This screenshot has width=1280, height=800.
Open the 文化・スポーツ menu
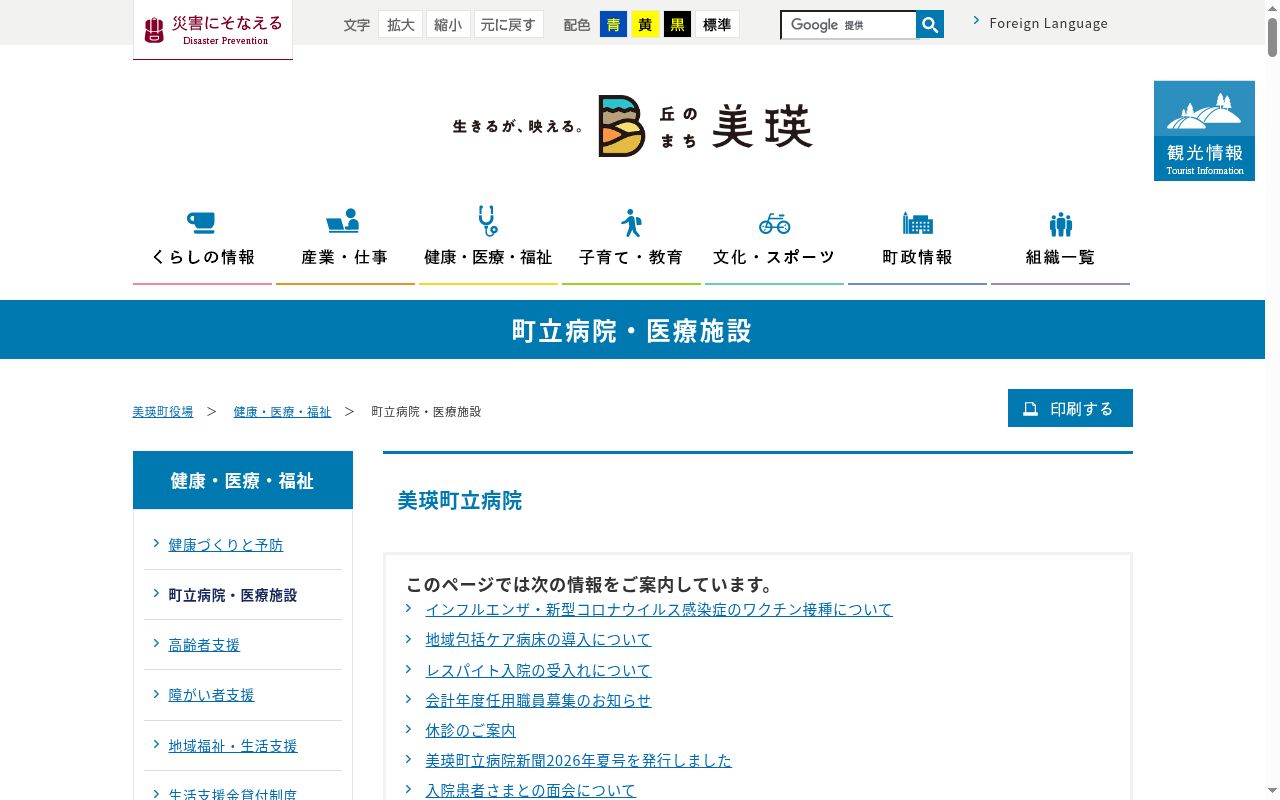click(774, 244)
